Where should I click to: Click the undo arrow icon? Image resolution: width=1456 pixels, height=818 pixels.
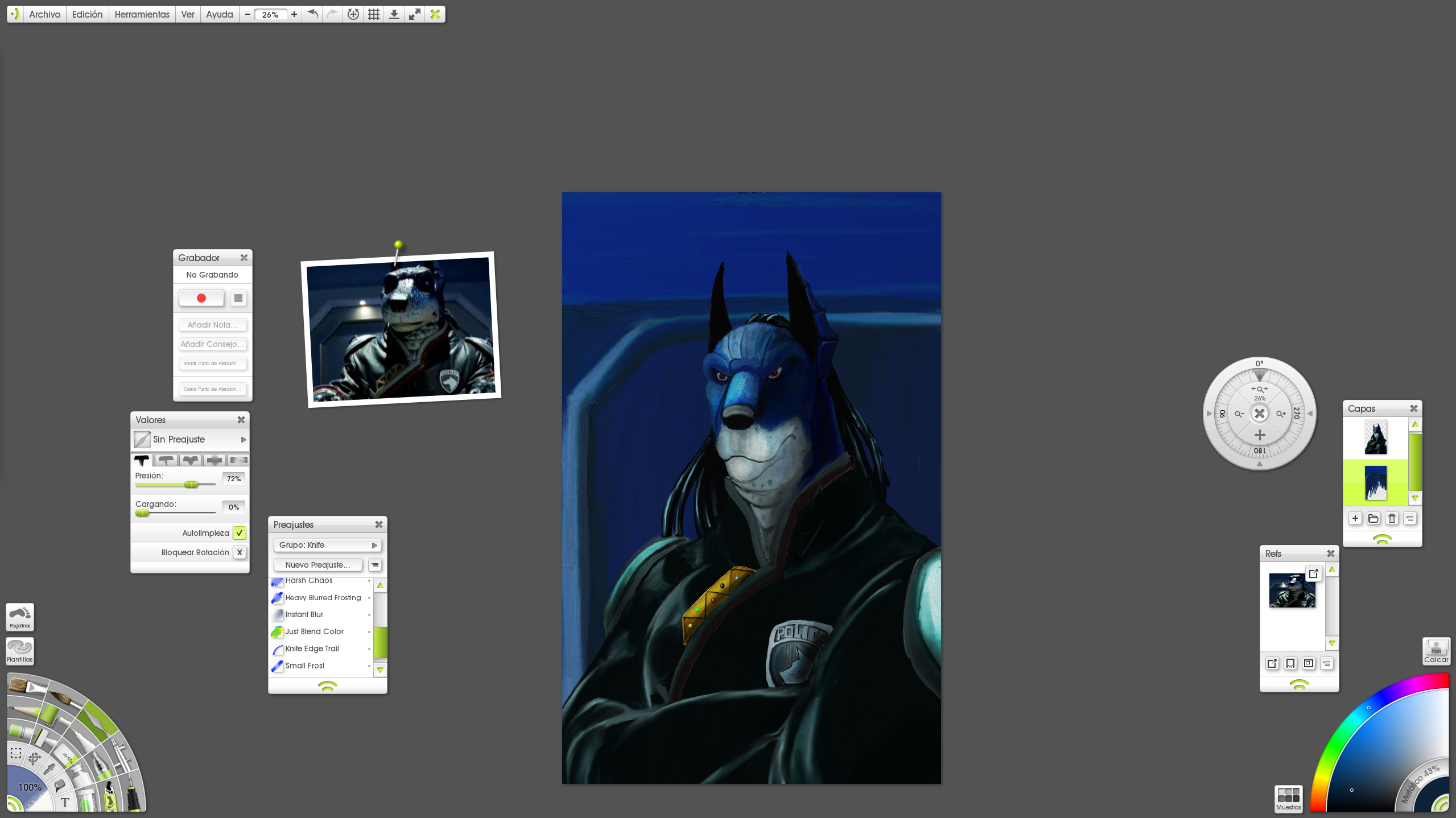pyautogui.click(x=312, y=14)
